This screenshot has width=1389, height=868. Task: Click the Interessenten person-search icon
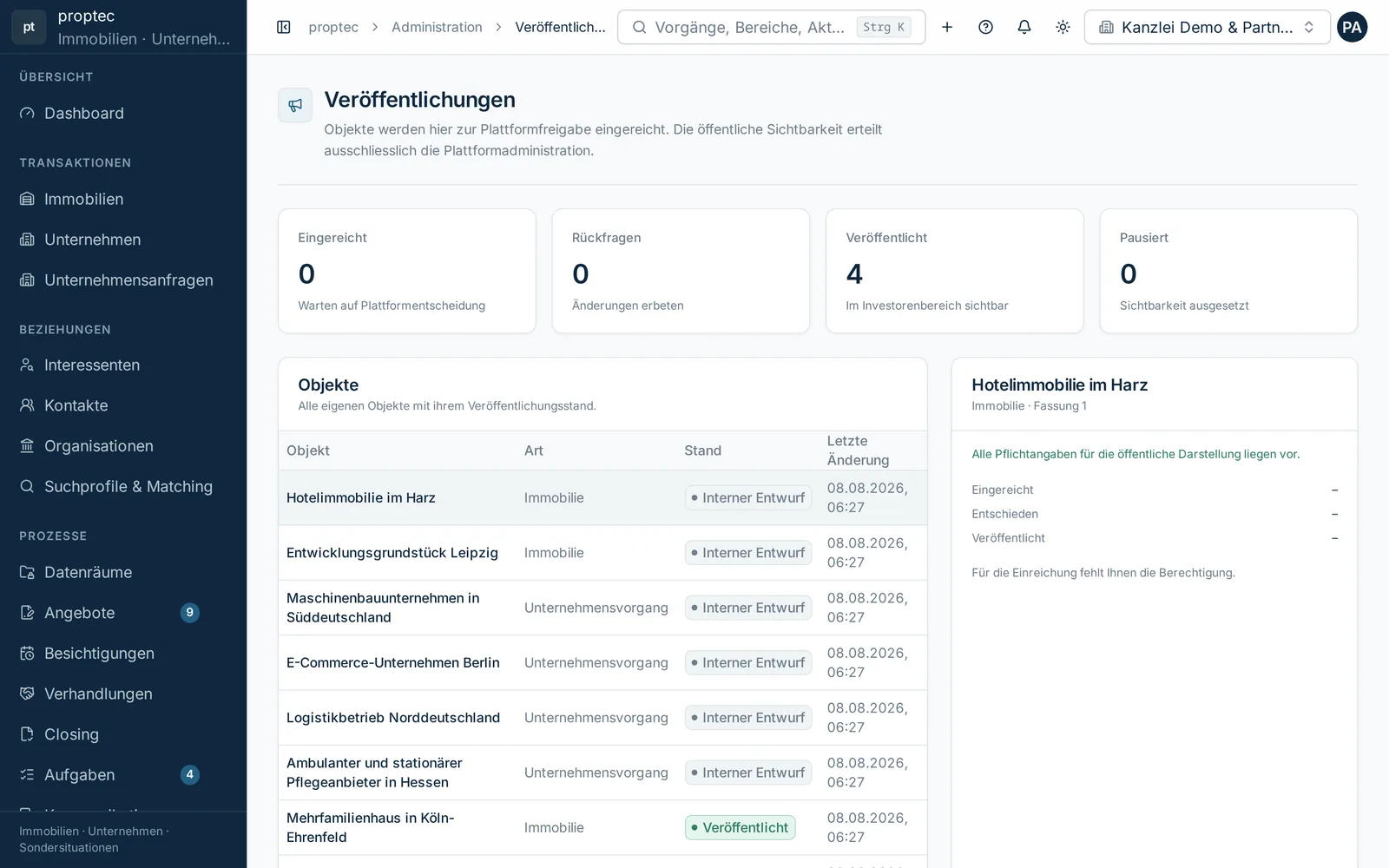27,365
